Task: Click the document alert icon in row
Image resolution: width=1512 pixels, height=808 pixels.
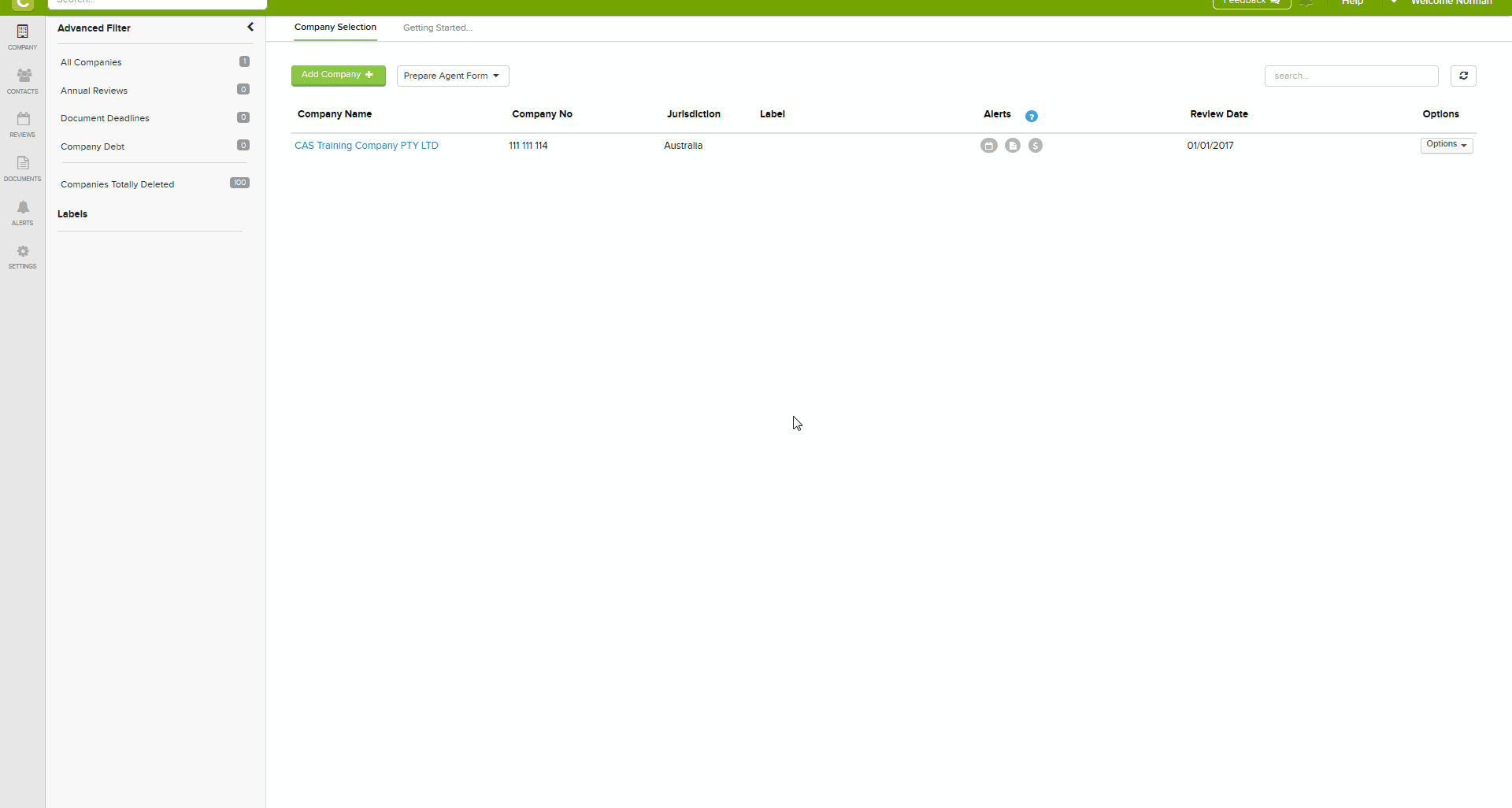Action: 1013,146
